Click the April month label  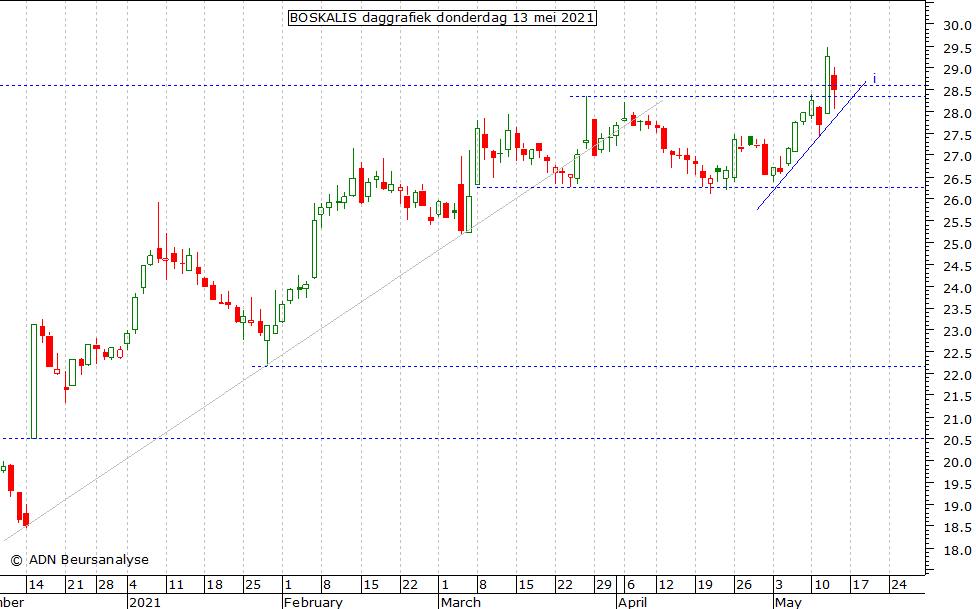click(632, 602)
